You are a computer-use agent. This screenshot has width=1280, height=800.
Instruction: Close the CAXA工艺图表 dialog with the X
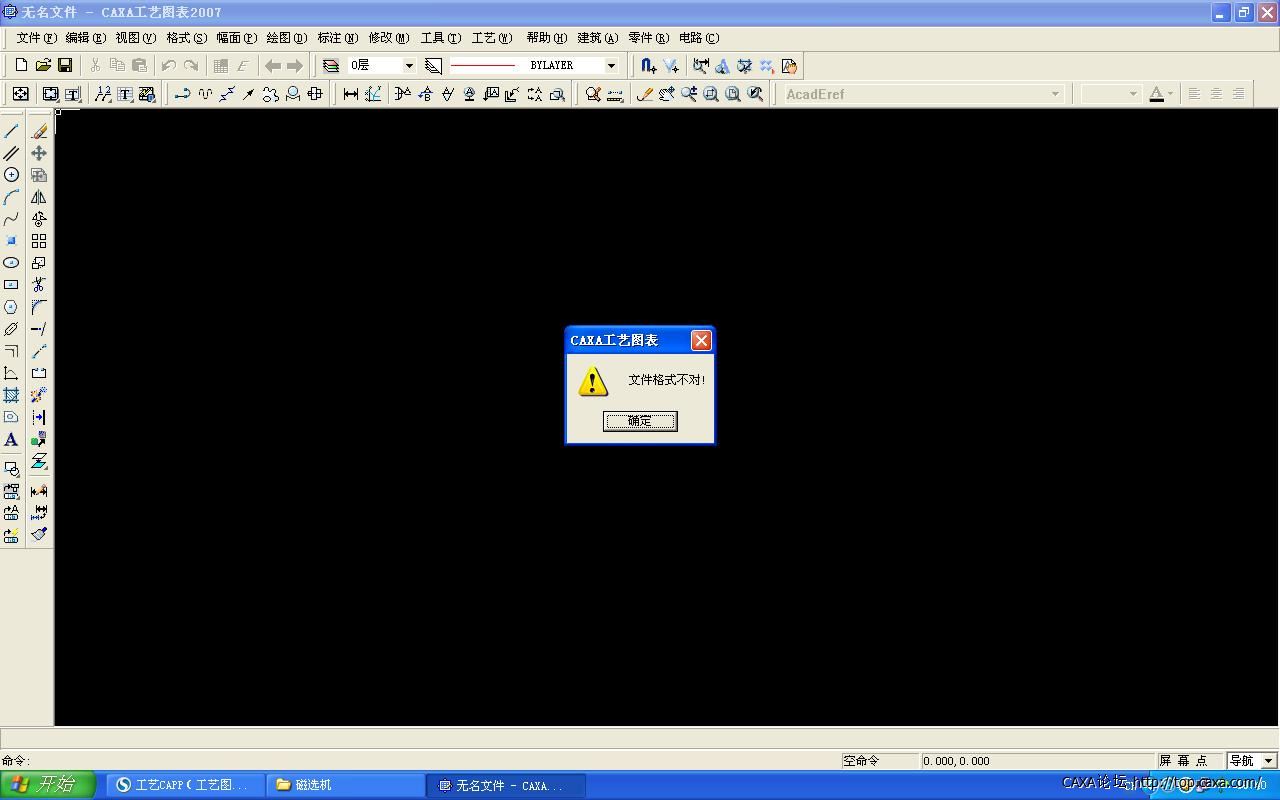point(701,340)
